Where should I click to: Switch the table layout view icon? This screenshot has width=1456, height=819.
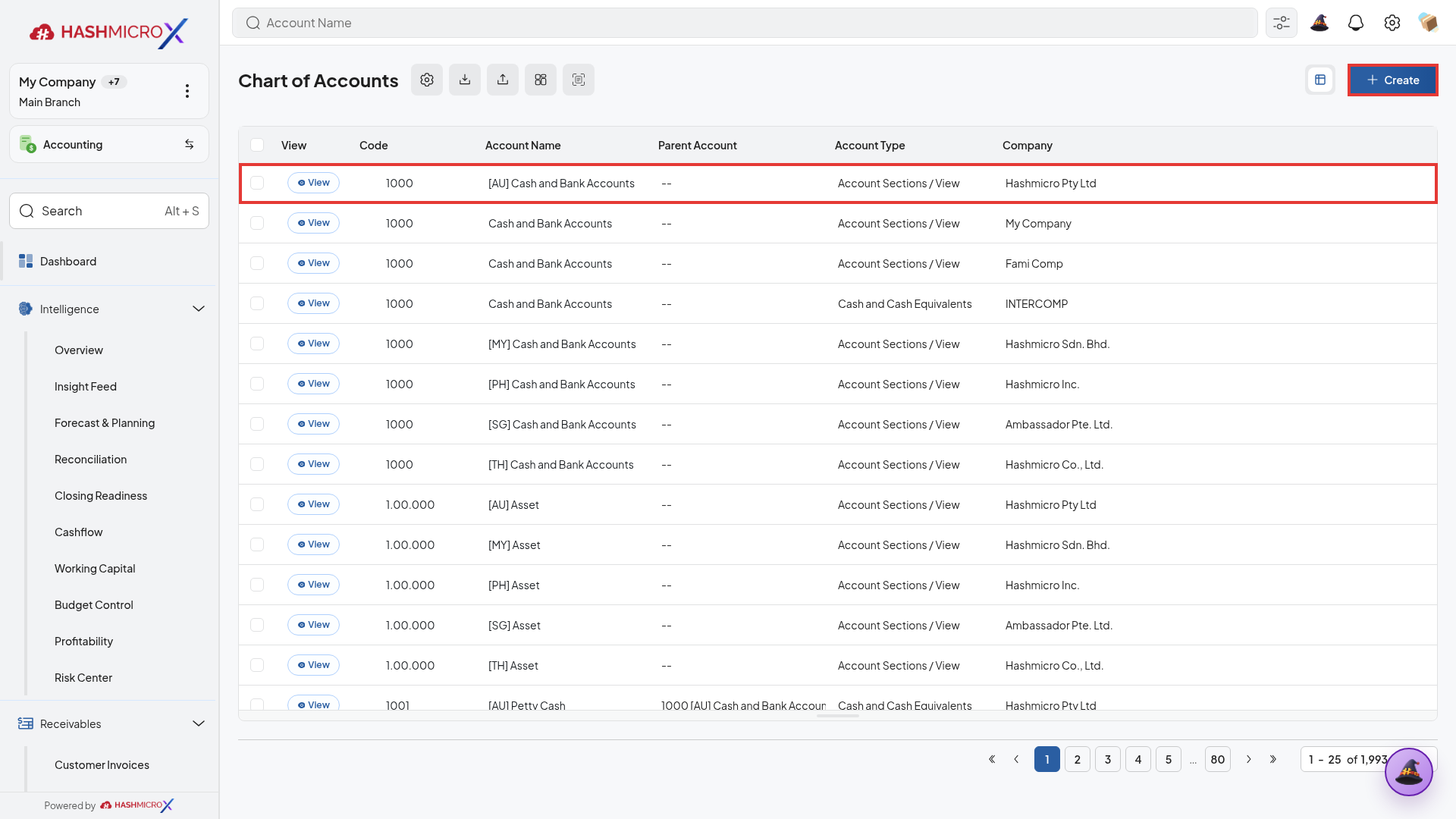click(x=1320, y=80)
